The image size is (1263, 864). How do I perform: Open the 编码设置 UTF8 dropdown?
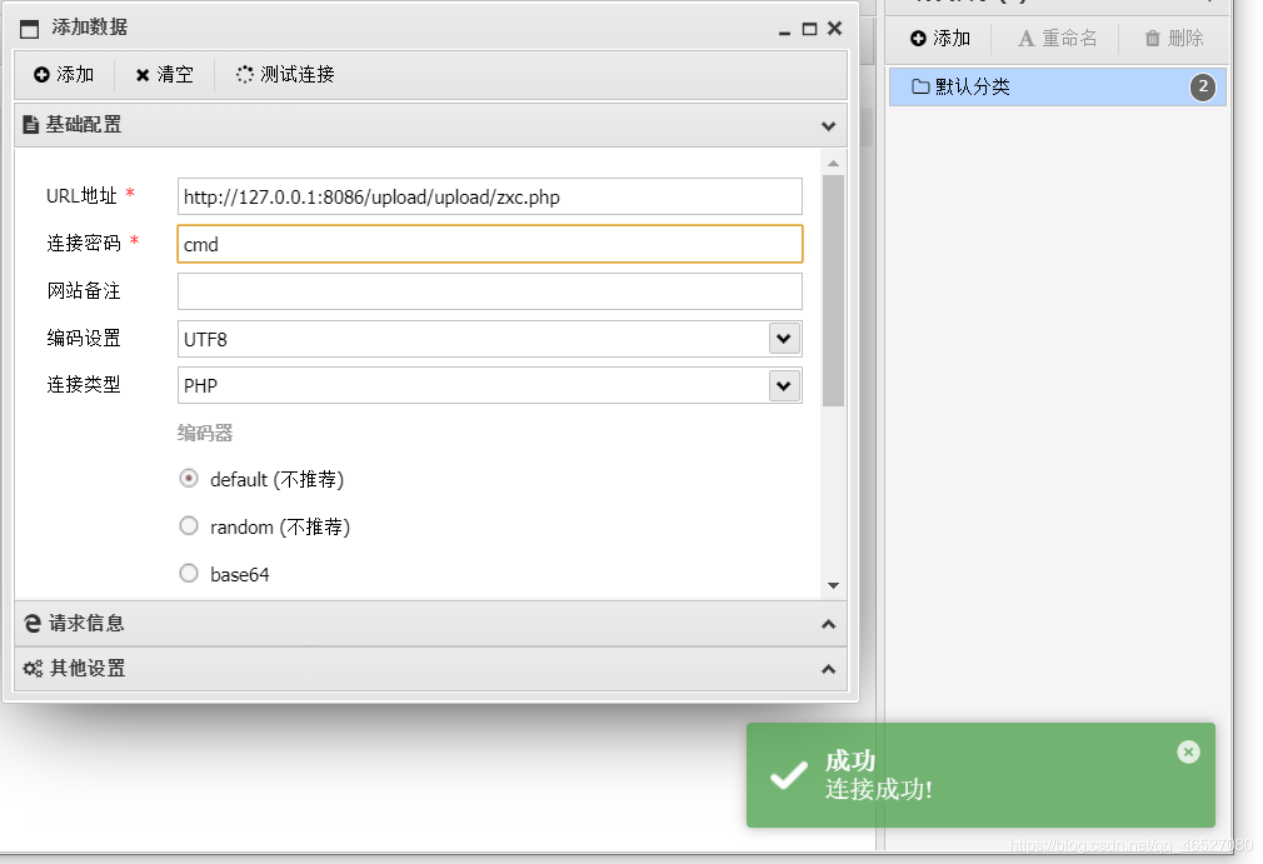(x=785, y=338)
